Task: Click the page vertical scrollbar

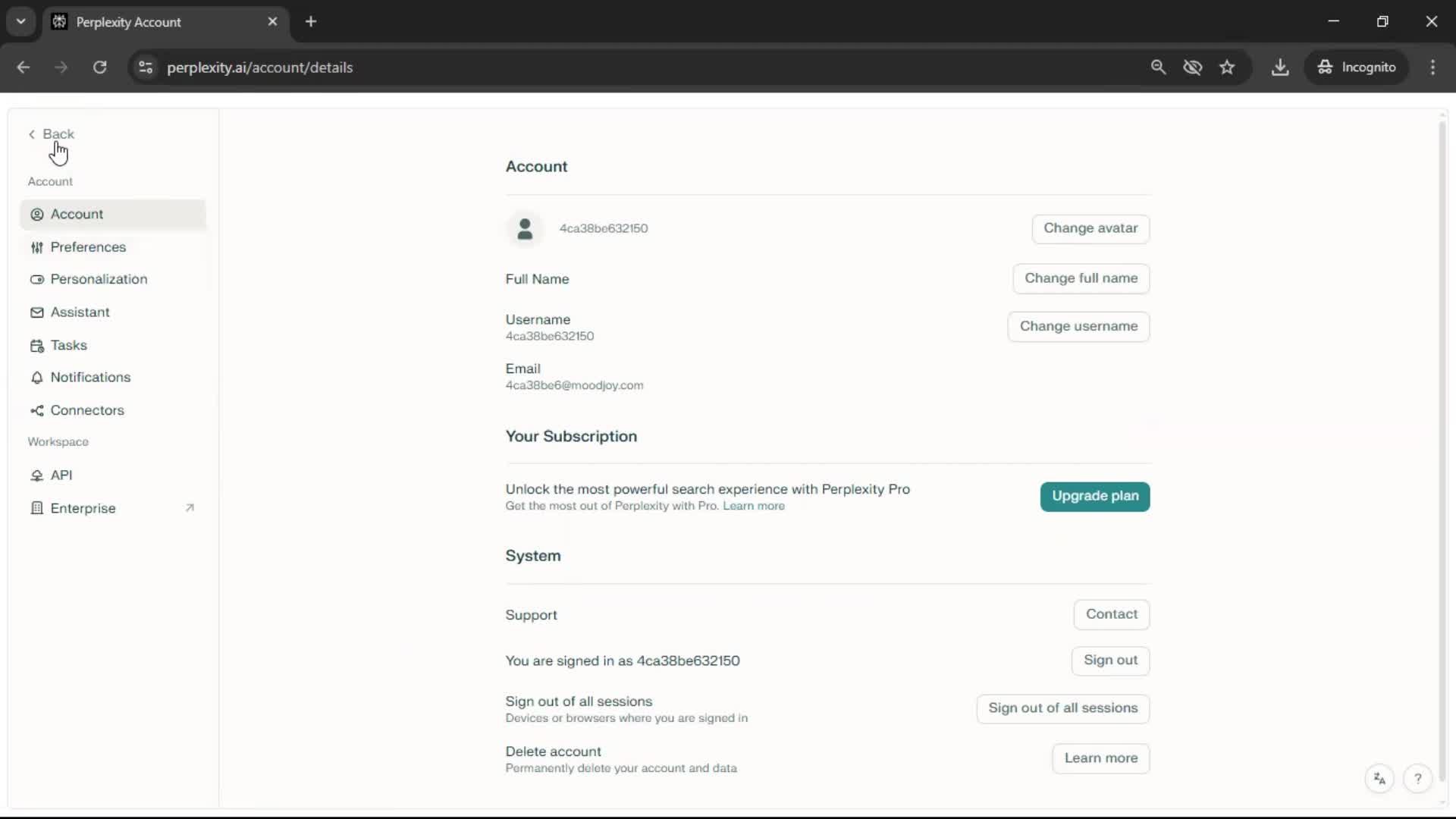Action: click(1442, 455)
